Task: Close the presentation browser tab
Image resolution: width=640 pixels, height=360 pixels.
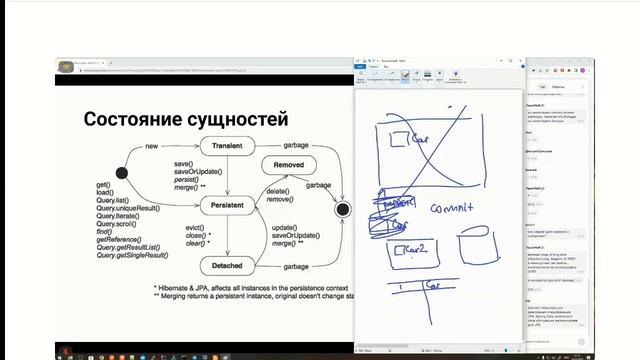Action: click(x=103, y=63)
